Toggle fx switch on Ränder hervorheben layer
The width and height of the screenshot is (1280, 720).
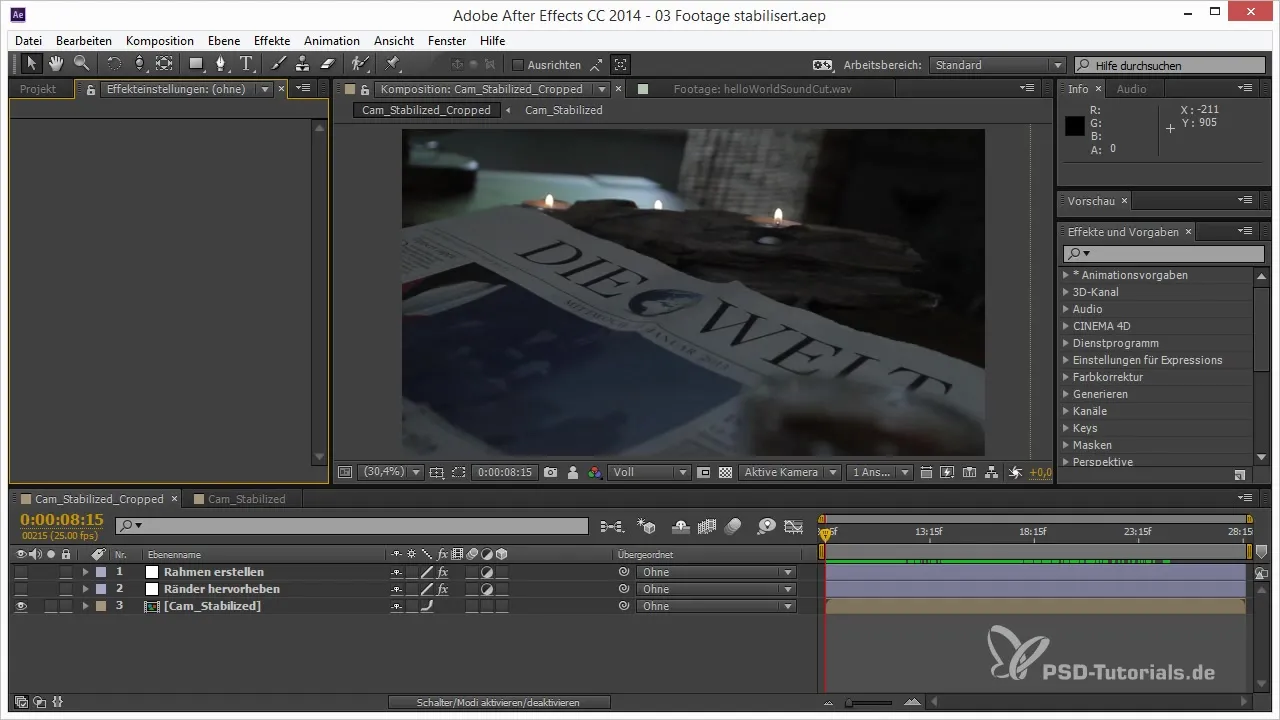click(442, 589)
